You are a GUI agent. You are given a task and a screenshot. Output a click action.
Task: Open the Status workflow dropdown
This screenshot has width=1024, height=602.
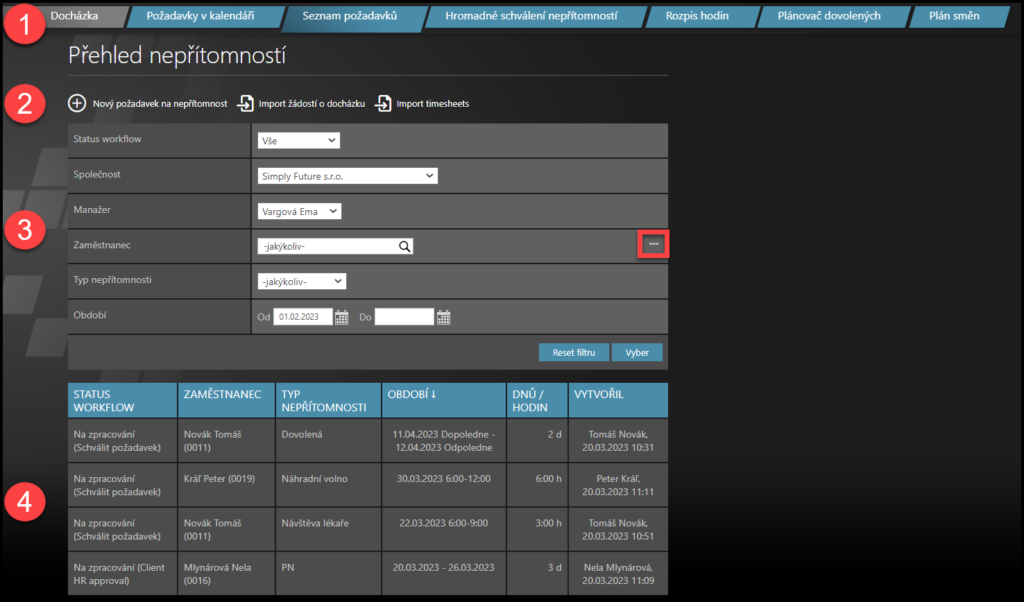point(298,141)
